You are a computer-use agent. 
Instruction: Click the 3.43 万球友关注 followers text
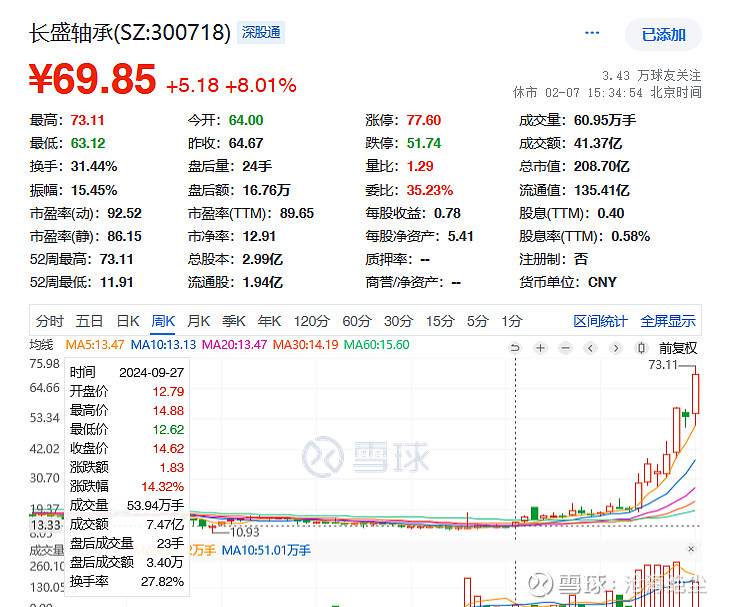pos(651,75)
